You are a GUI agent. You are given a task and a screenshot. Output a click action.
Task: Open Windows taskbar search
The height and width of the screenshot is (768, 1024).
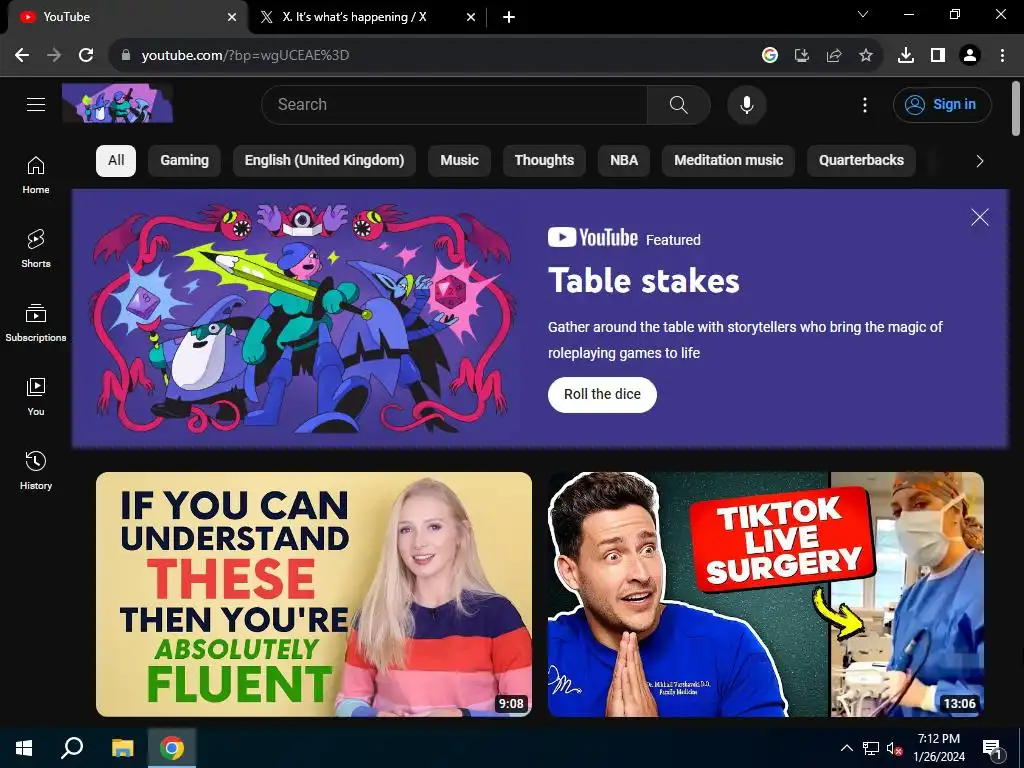coord(72,748)
